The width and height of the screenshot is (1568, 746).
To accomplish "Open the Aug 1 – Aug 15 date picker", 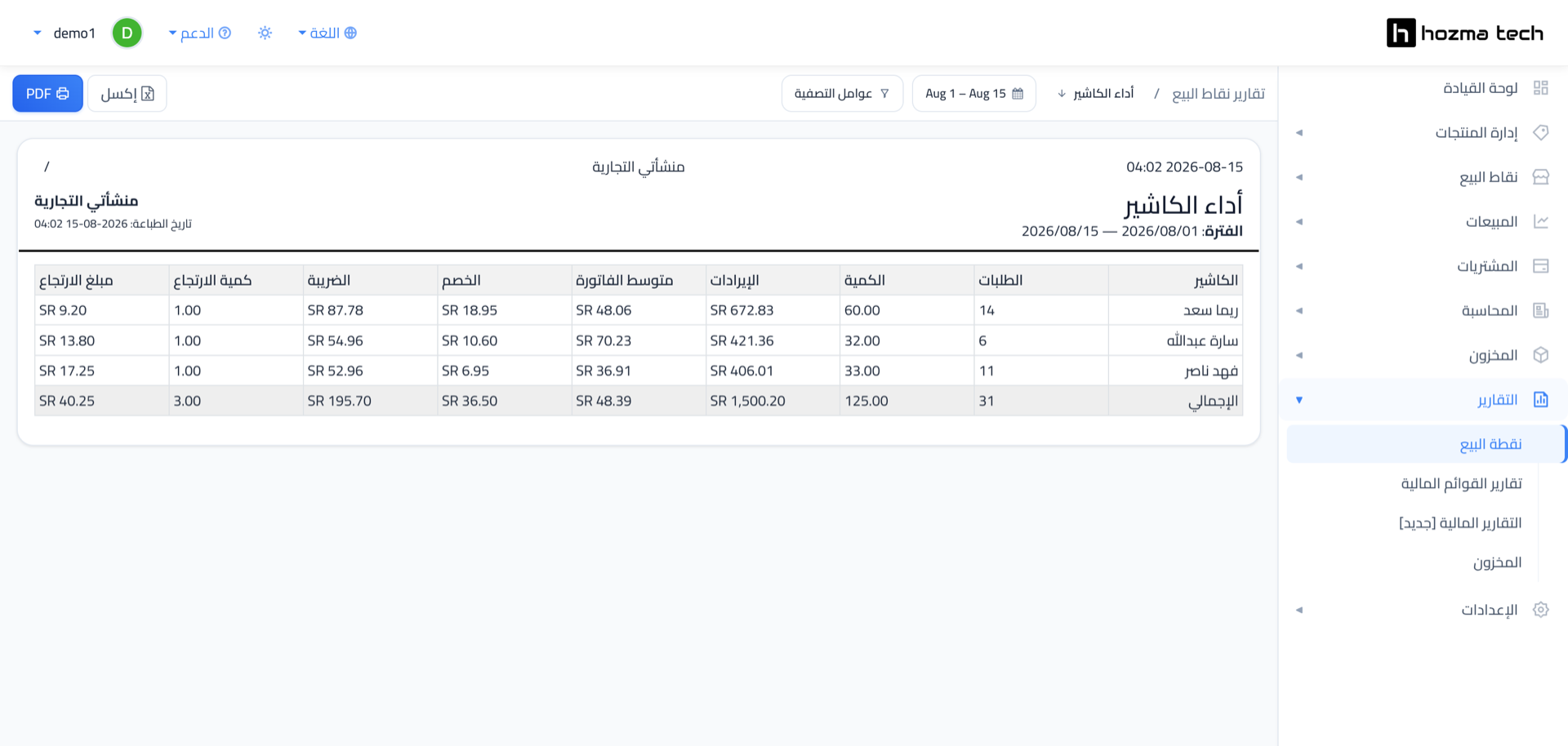I will tap(974, 94).
